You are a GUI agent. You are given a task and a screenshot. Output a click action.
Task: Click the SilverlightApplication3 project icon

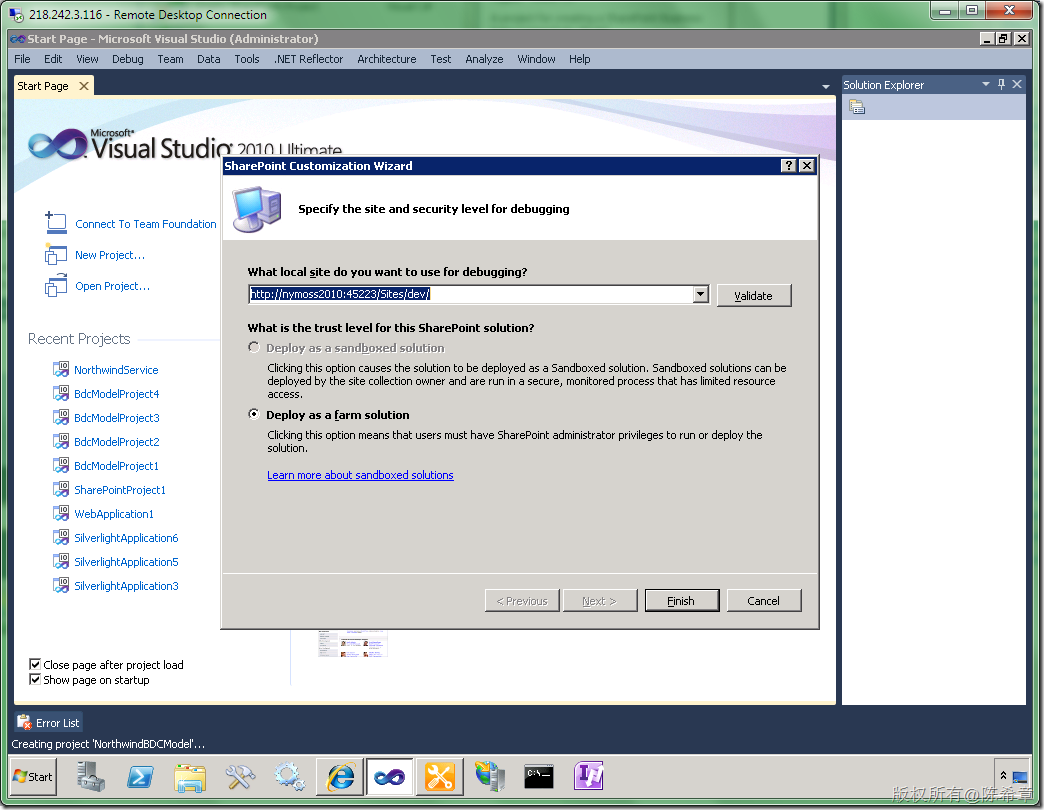coord(61,585)
